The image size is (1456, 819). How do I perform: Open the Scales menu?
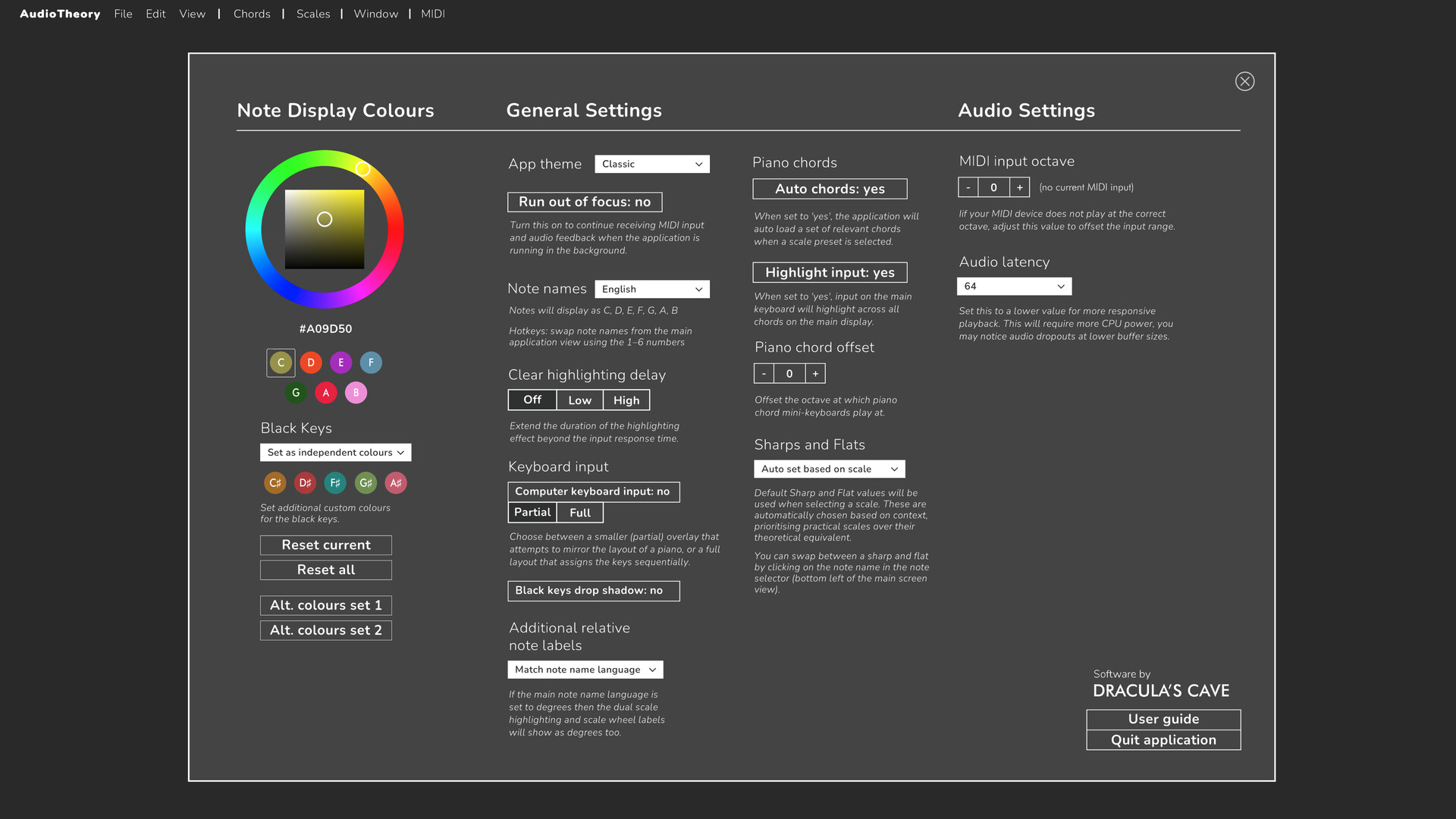coord(312,14)
